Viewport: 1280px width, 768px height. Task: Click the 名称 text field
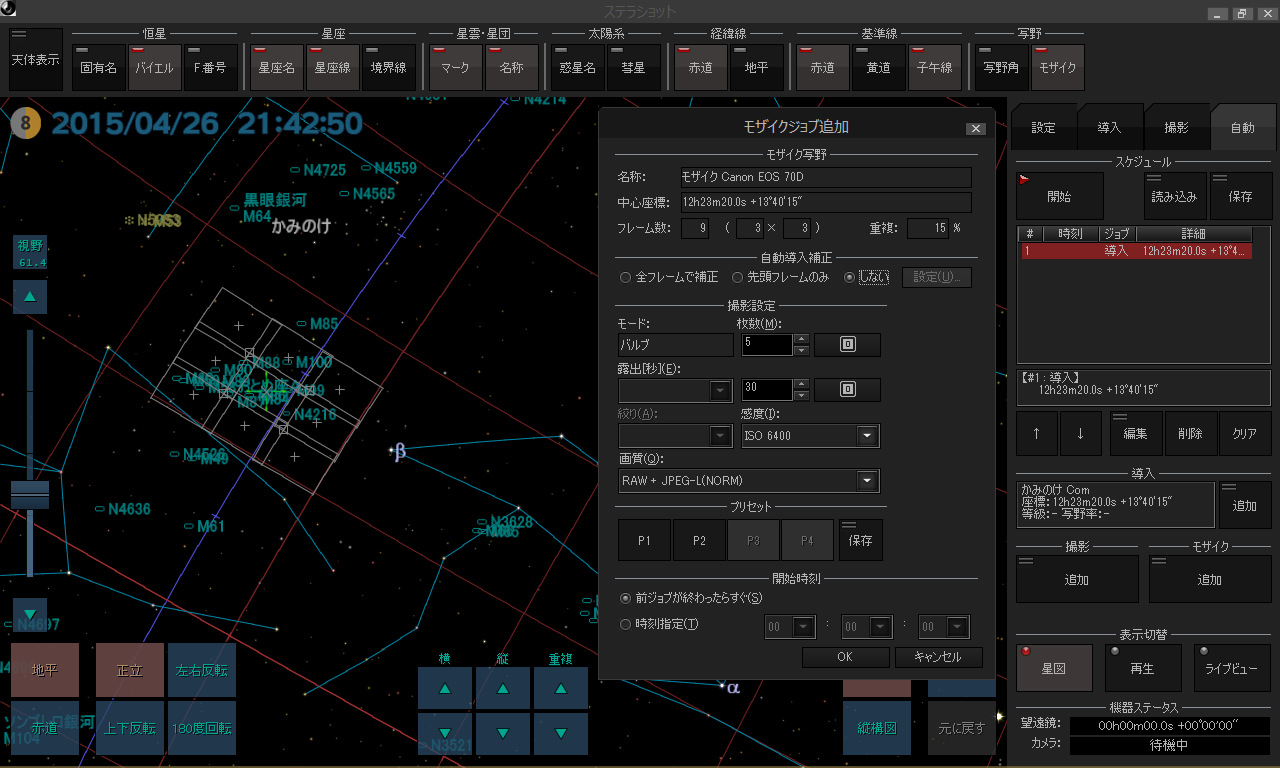(x=825, y=177)
